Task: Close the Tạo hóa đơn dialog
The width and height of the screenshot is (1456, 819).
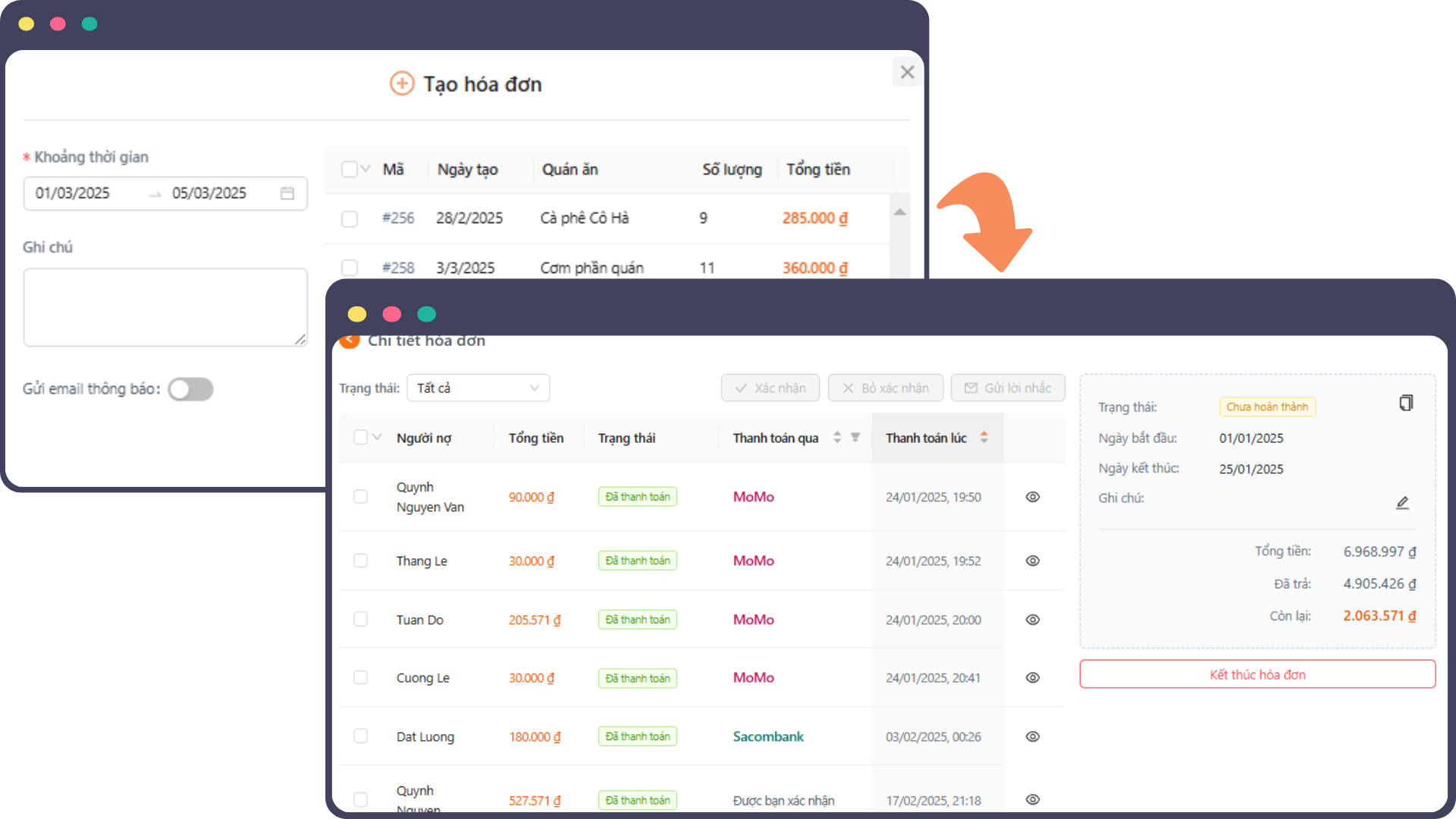Action: [907, 72]
